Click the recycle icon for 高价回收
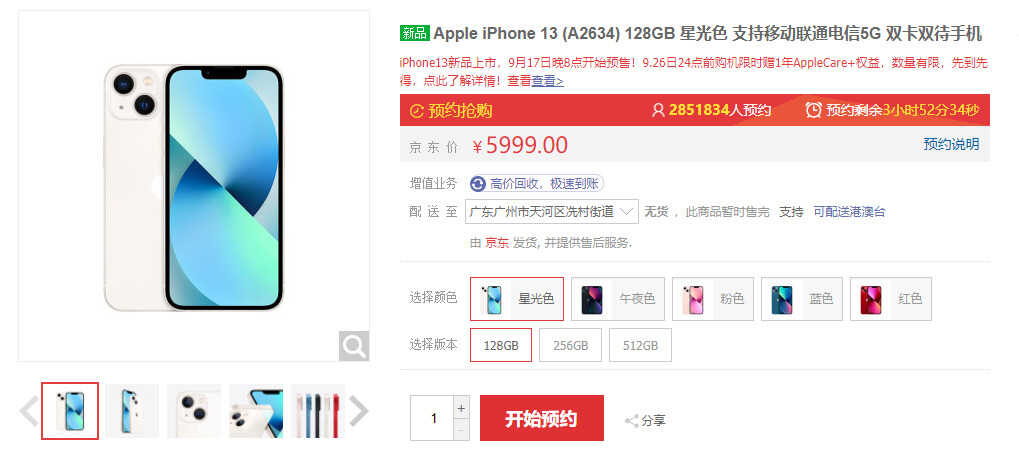 click(478, 184)
